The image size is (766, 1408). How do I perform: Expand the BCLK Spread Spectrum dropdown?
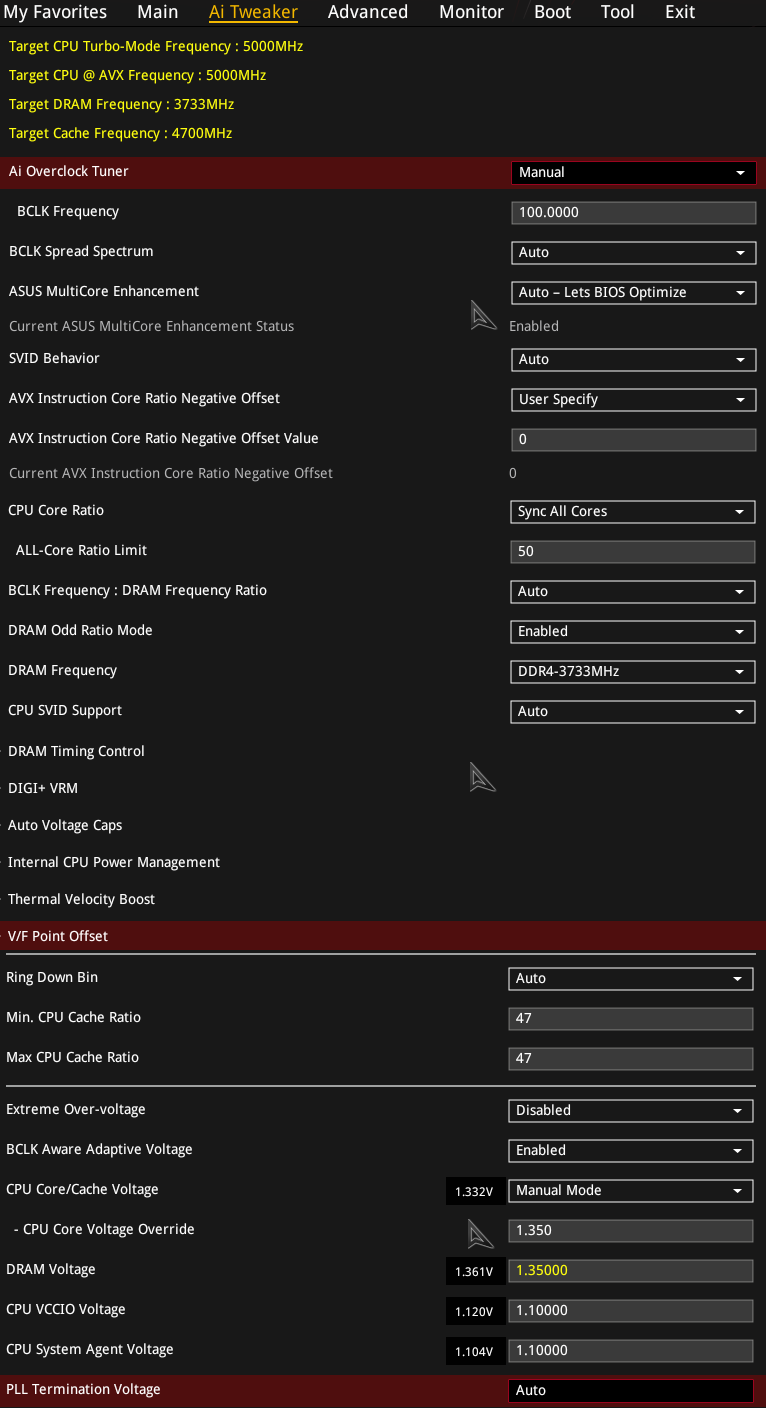pyautogui.click(x=633, y=252)
